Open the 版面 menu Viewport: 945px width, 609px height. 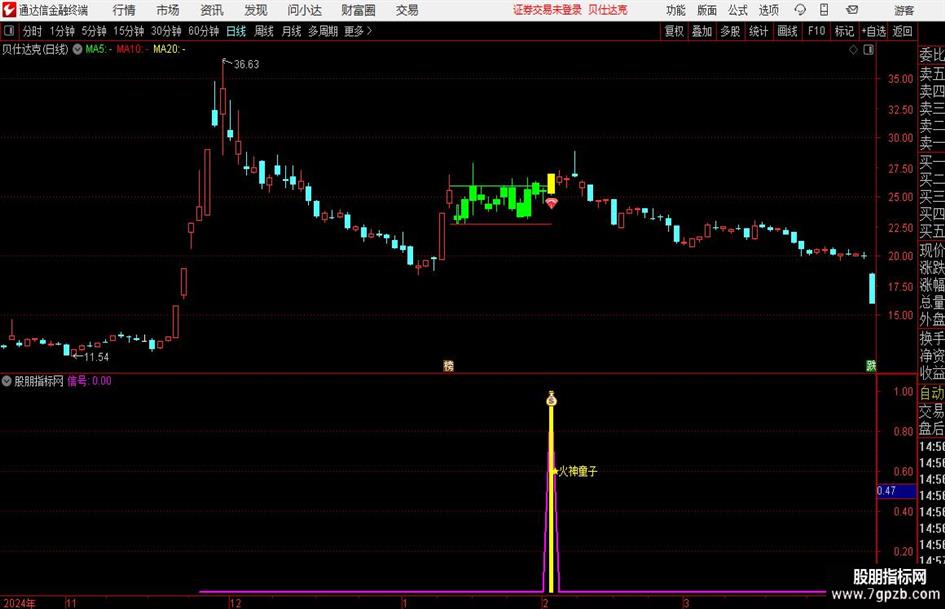707,10
